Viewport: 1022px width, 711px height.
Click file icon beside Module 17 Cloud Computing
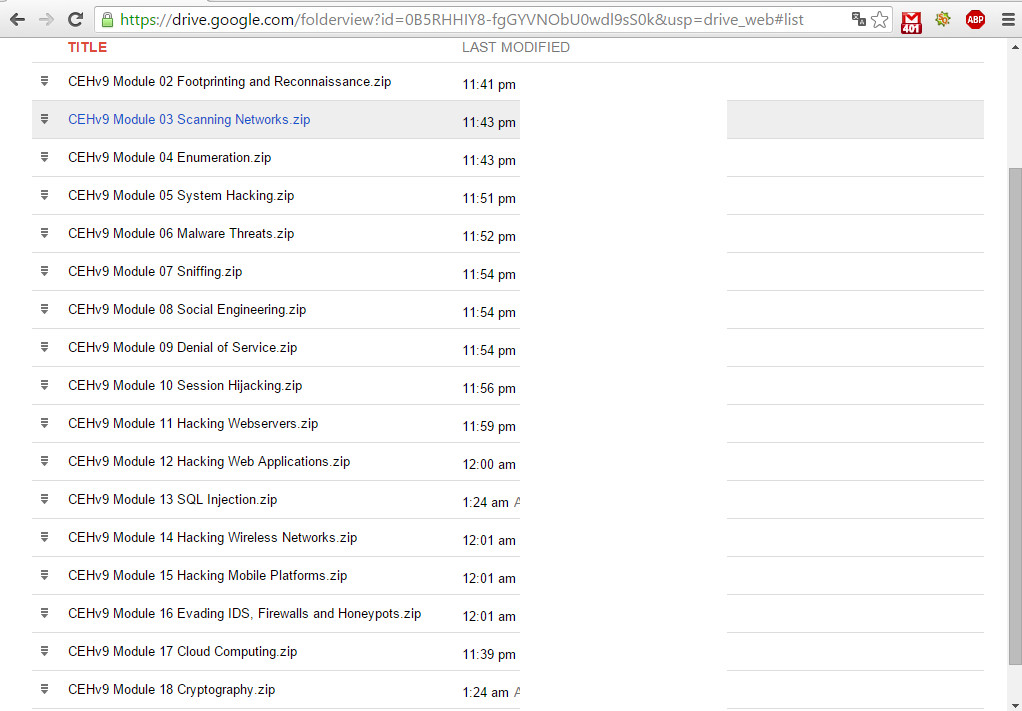pos(44,650)
